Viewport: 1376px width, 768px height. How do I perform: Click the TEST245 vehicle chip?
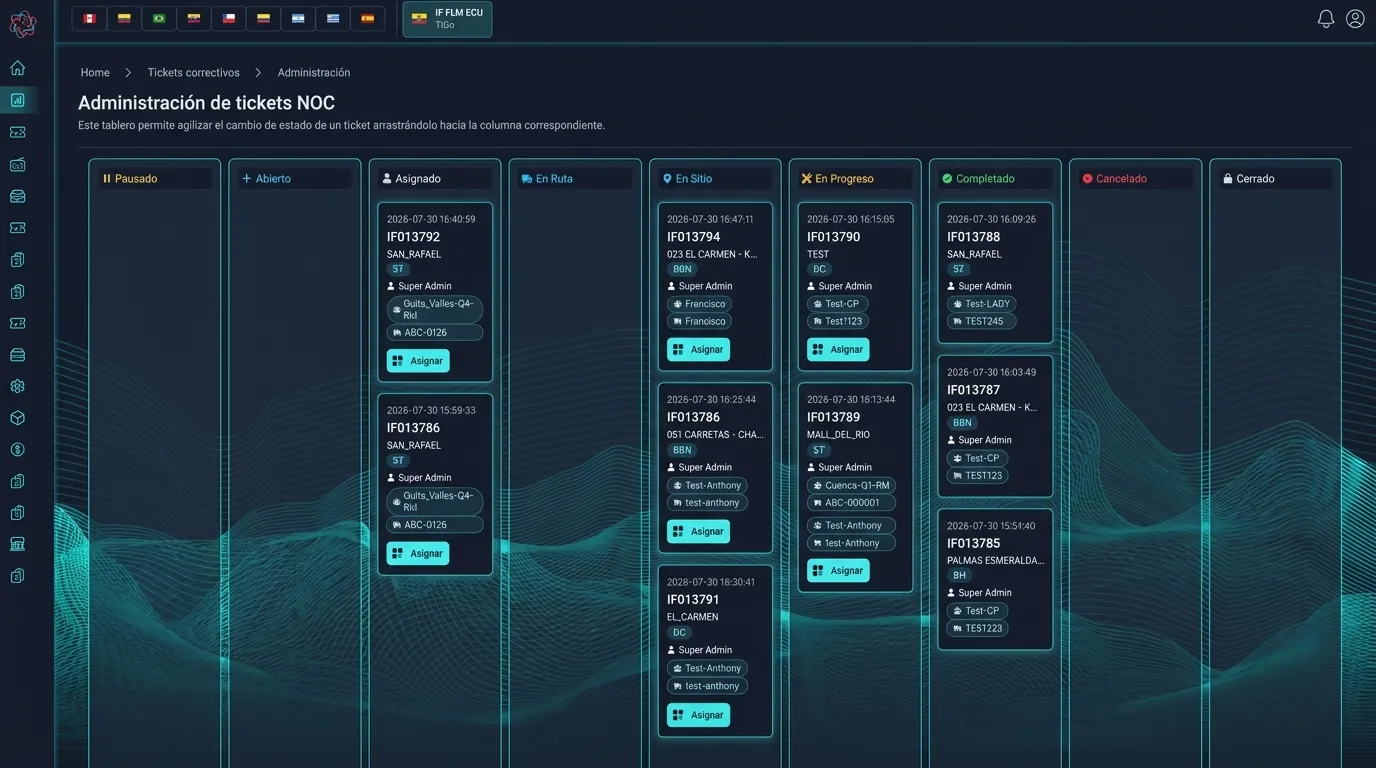981,321
